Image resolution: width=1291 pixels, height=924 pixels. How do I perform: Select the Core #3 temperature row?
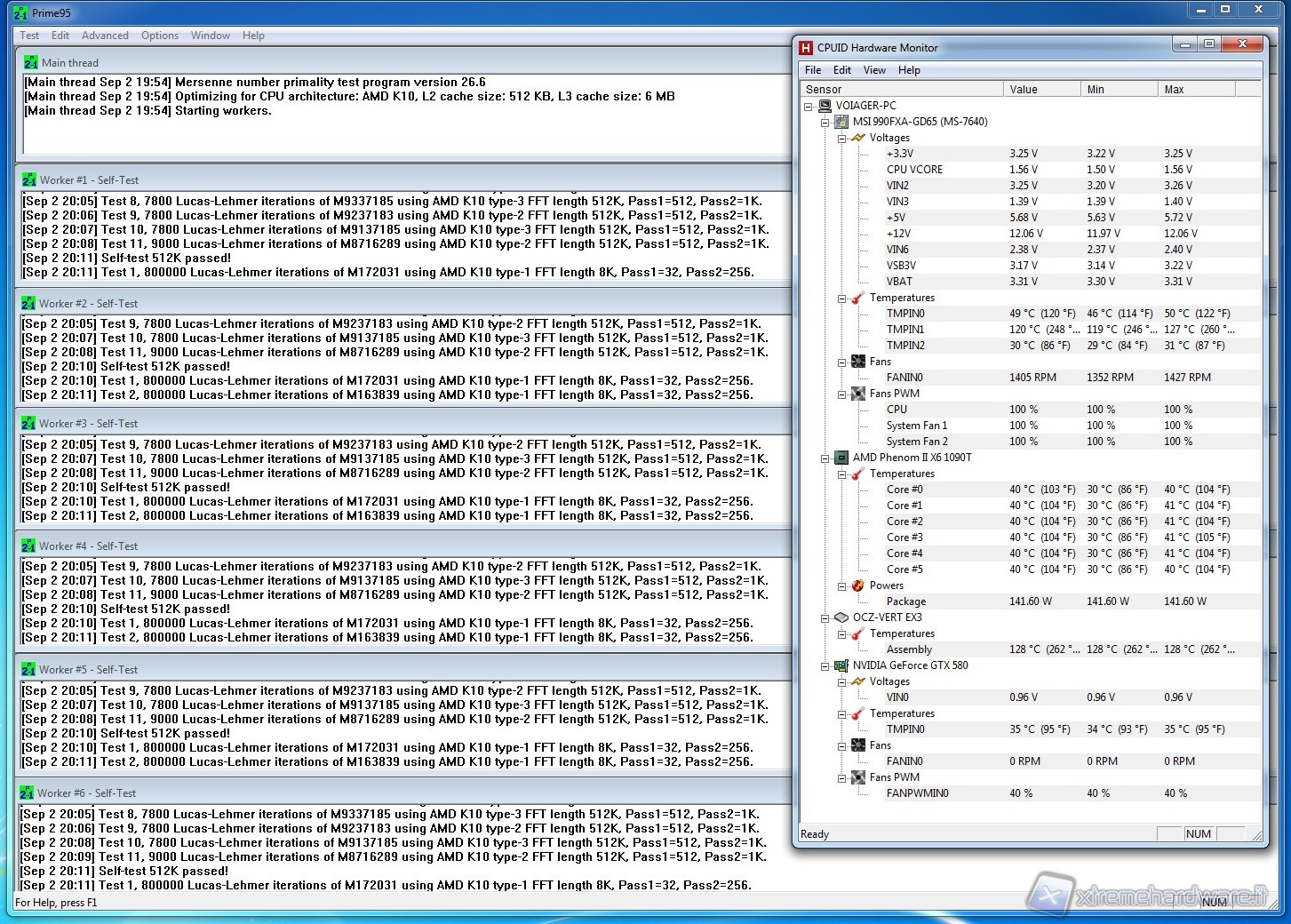point(904,538)
